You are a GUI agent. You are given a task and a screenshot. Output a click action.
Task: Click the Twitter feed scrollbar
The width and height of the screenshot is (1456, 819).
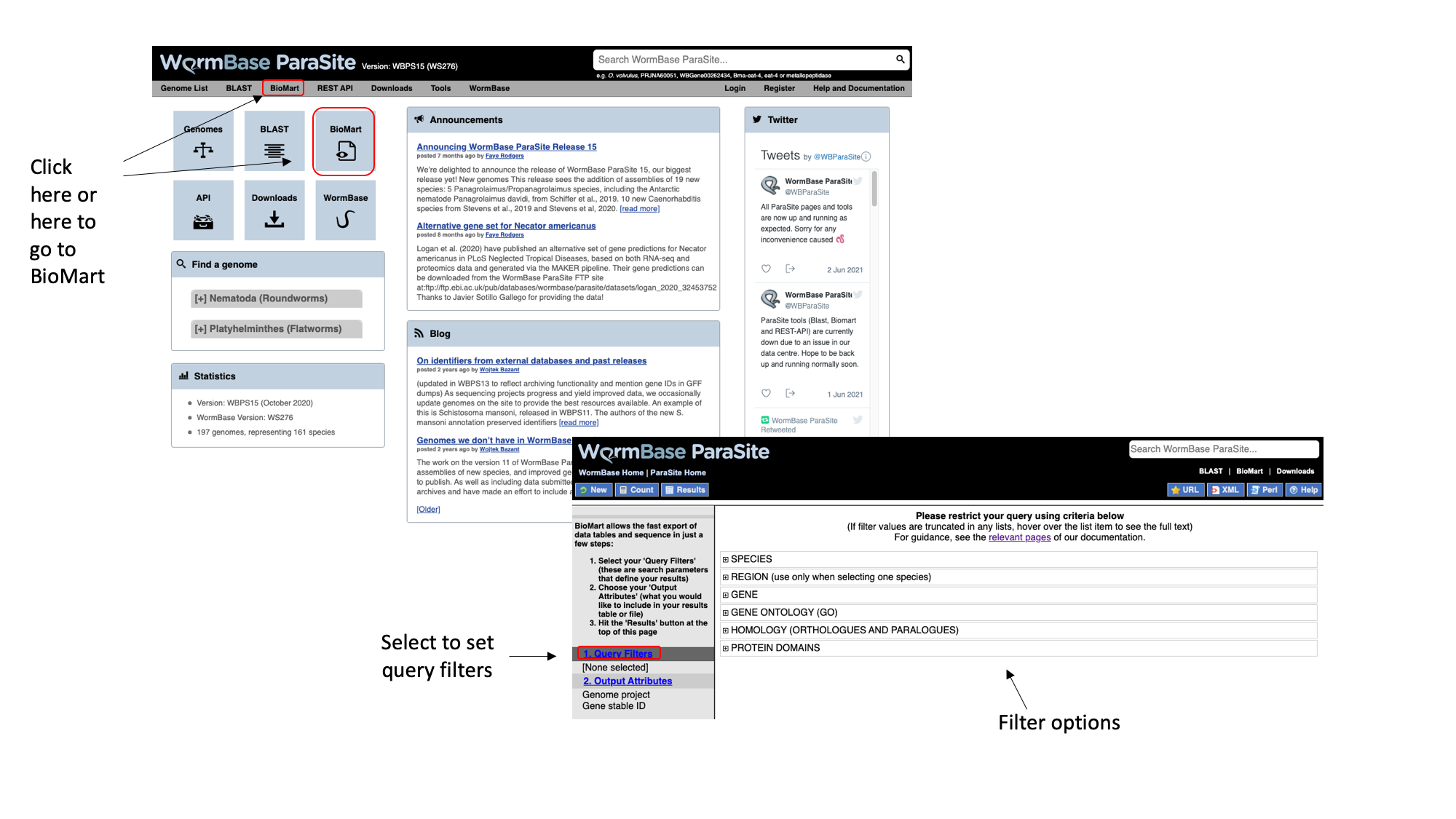click(x=874, y=189)
